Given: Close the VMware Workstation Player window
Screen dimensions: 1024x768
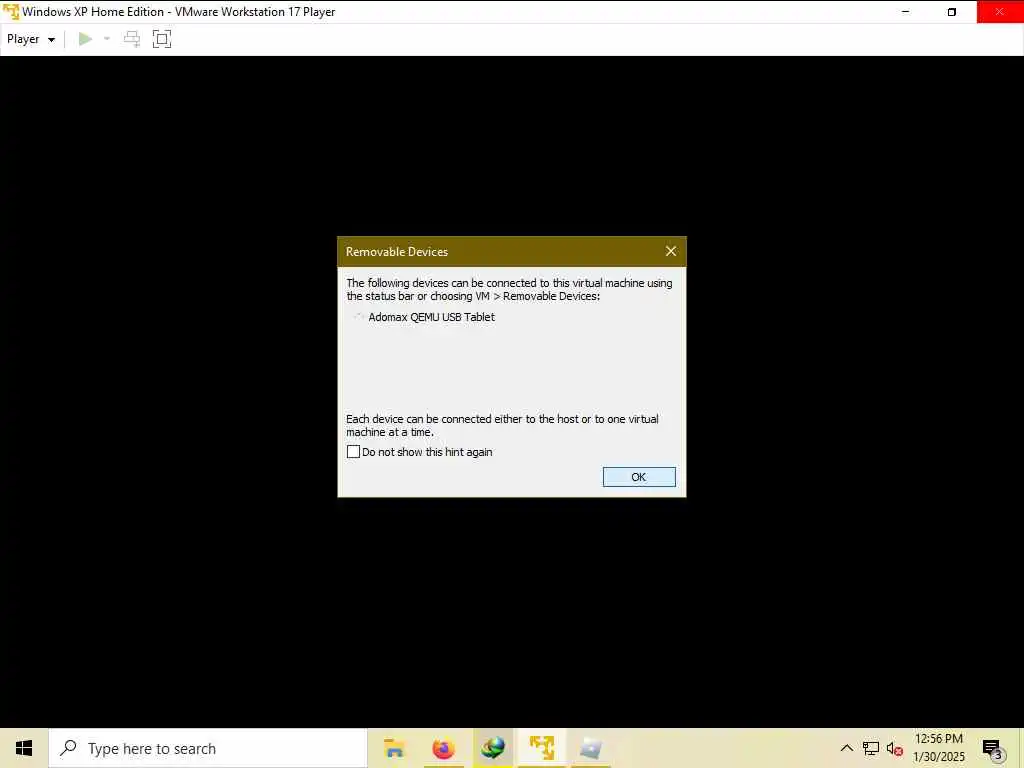Looking at the screenshot, I should [1000, 12].
